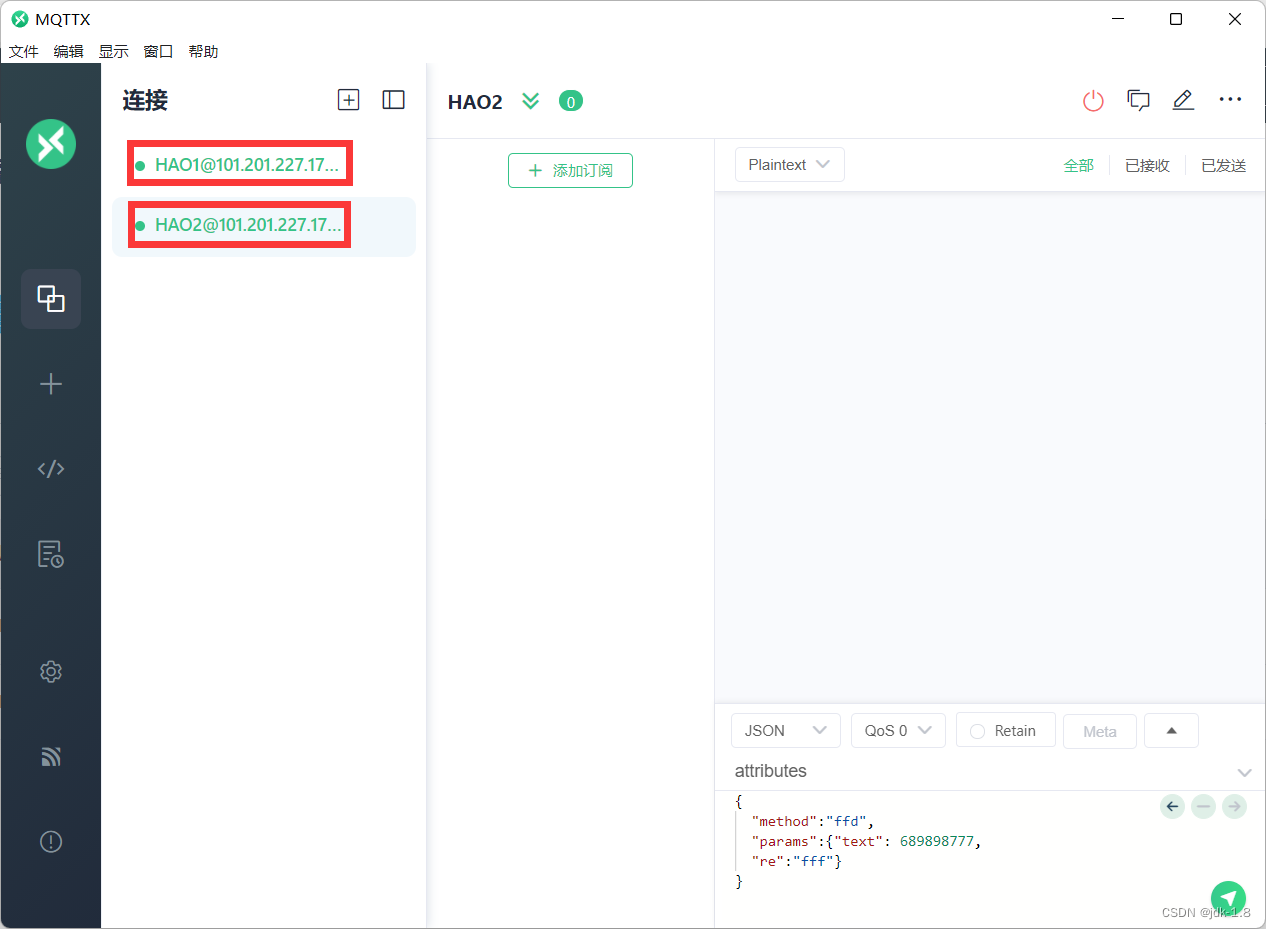Open new window with the chat bubbles icon
The width and height of the screenshot is (1266, 929).
[x=1139, y=100]
